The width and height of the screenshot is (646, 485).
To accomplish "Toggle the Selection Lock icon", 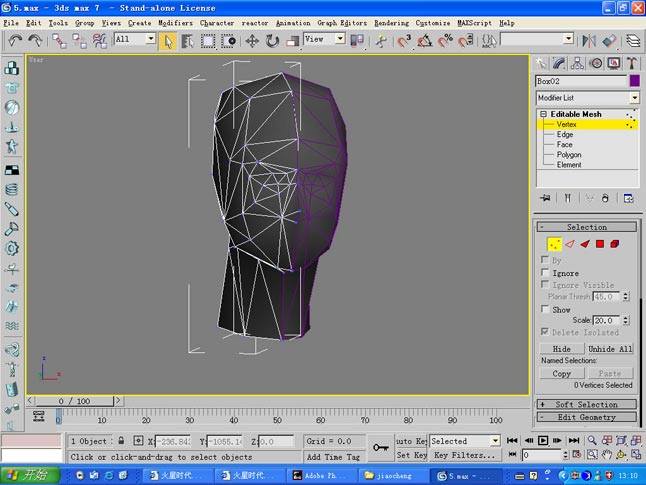I will (121, 440).
